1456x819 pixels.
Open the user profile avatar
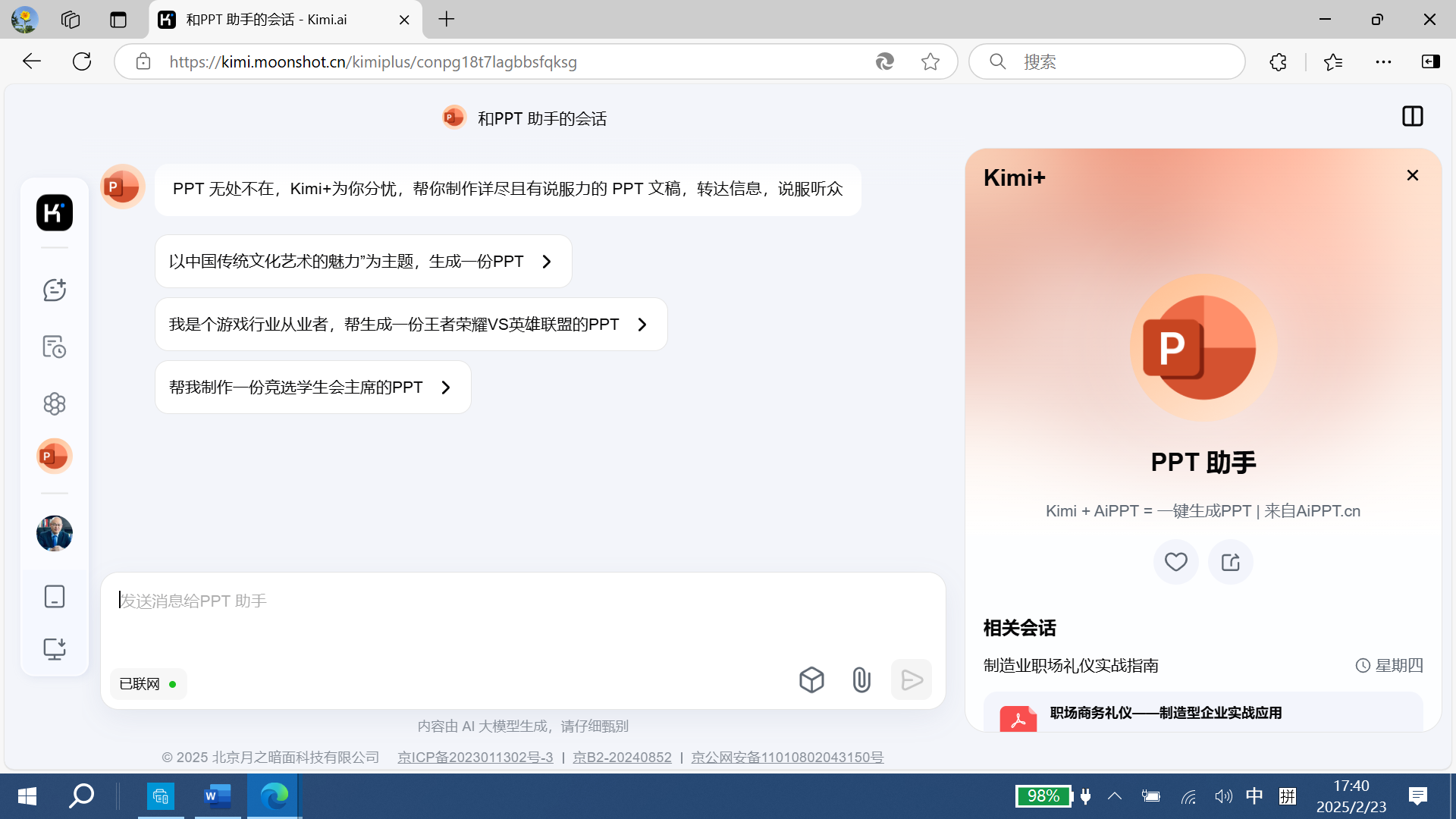click(x=55, y=533)
